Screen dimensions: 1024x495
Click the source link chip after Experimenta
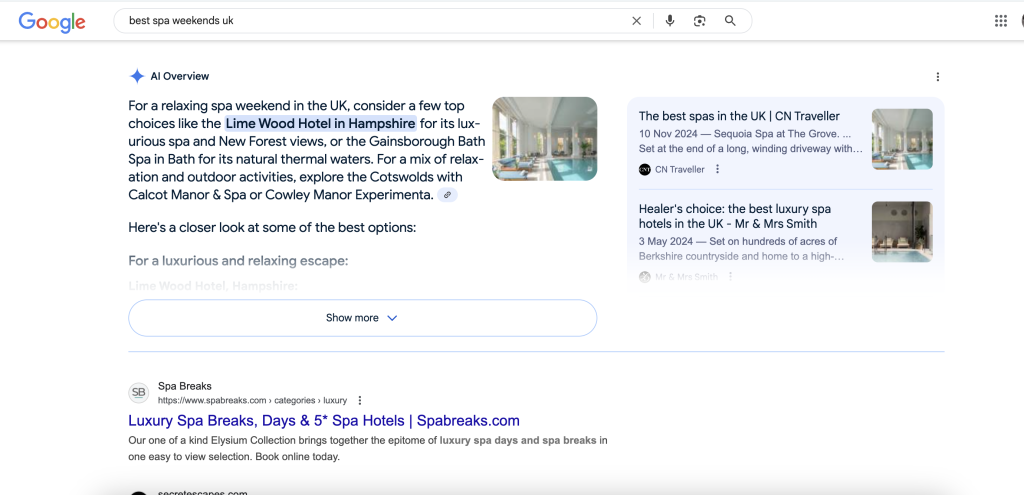point(447,195)
